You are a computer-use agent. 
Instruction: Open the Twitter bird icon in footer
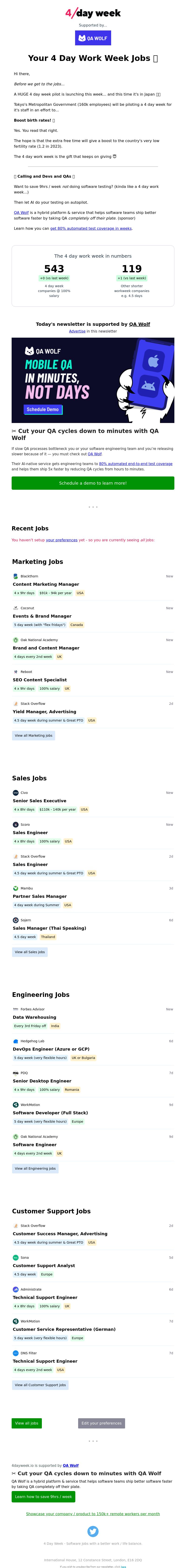pos(93,1531)
